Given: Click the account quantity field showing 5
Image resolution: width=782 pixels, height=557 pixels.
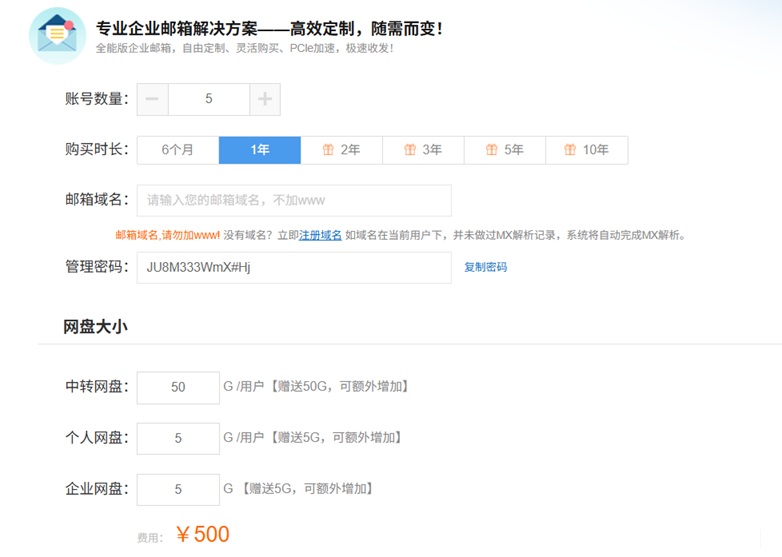Looking at the screenshot, I should pos(209,99).
